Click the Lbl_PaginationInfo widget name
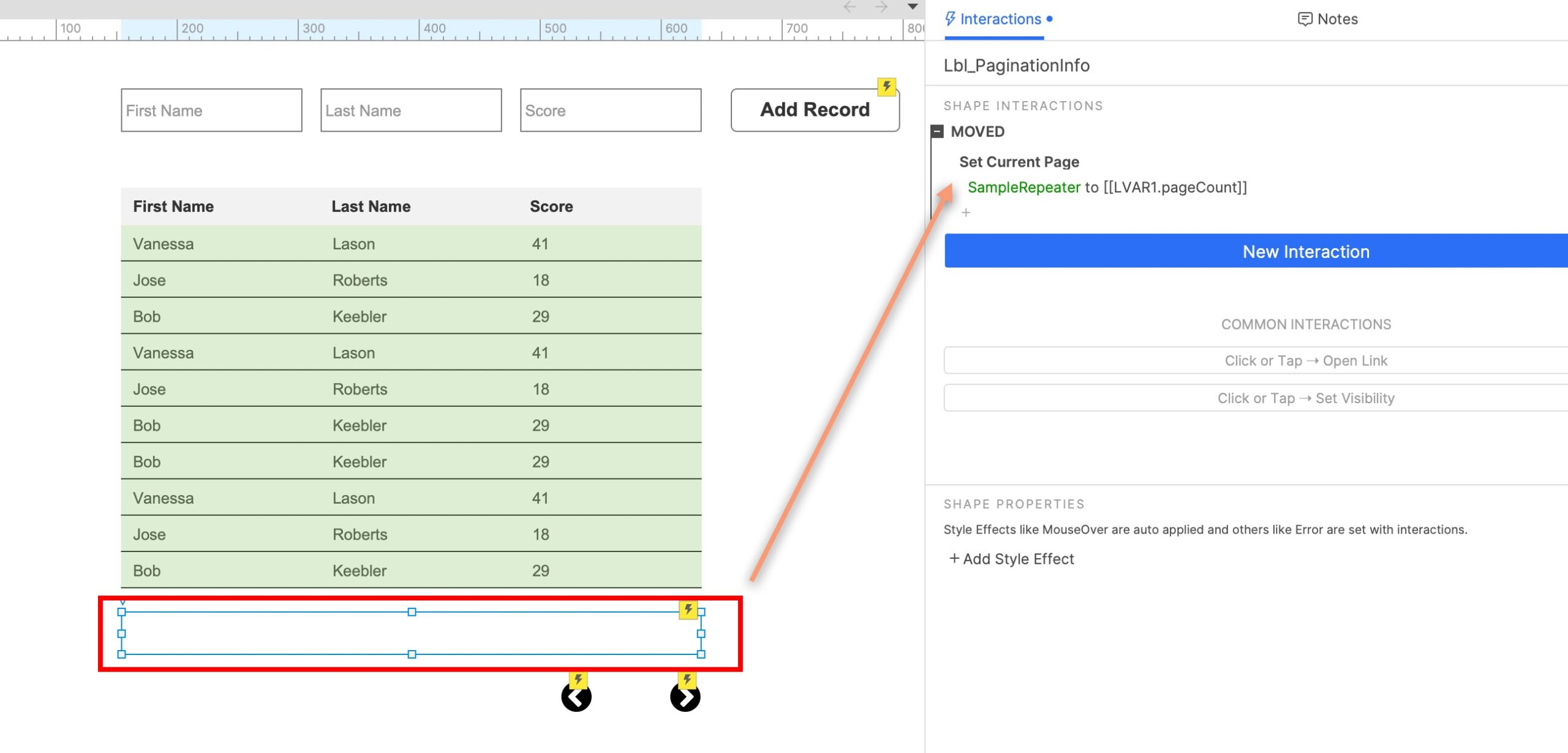This screenshot has height=753, width=1568. pos(1016,66)
